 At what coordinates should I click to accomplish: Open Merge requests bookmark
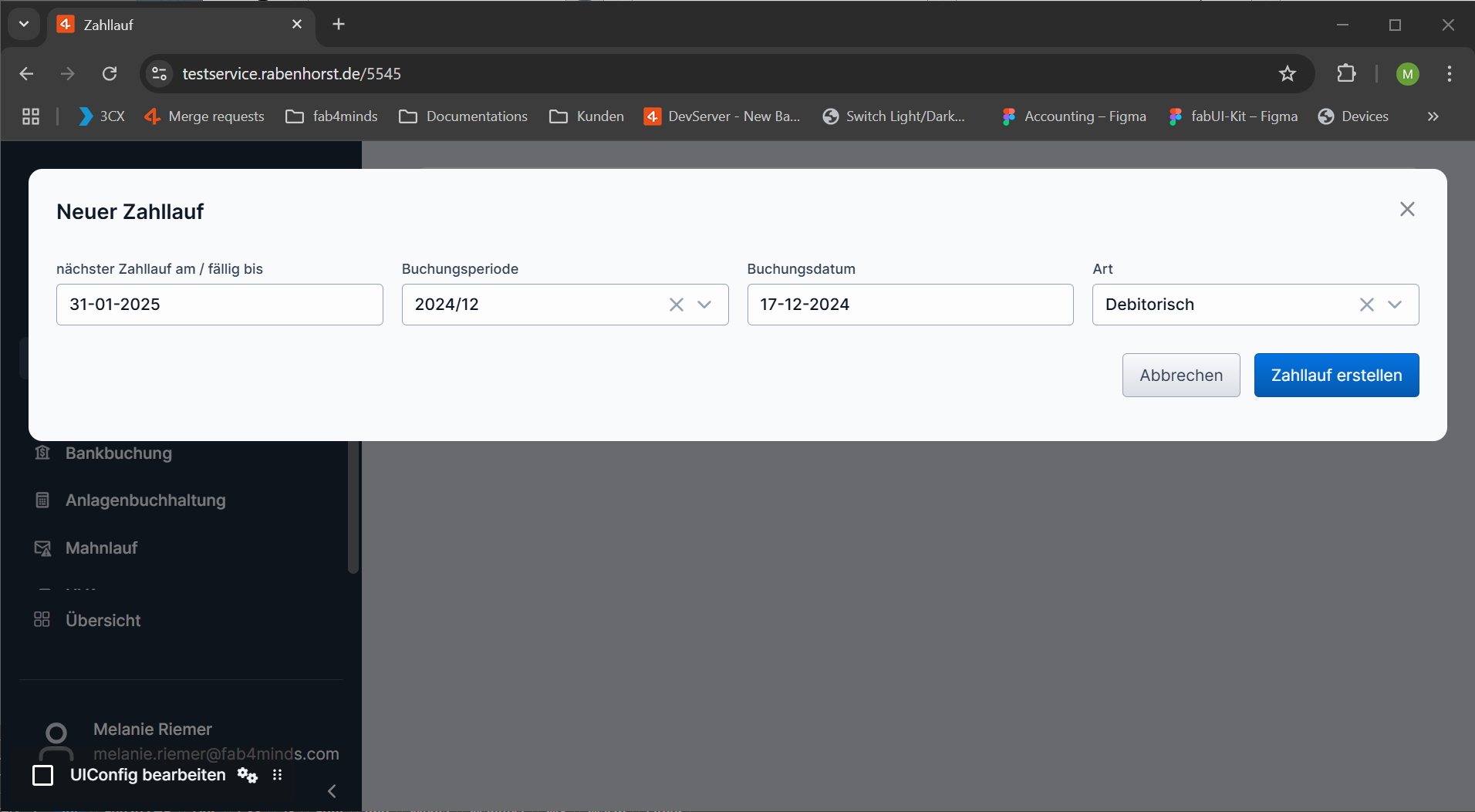[x=204, y=116]
